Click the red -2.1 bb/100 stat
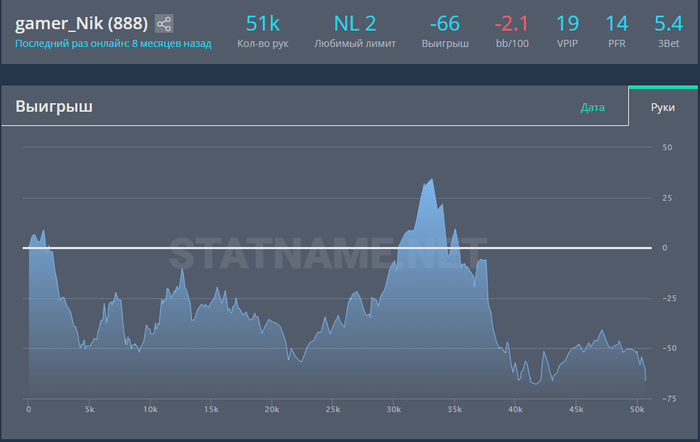 511,24
